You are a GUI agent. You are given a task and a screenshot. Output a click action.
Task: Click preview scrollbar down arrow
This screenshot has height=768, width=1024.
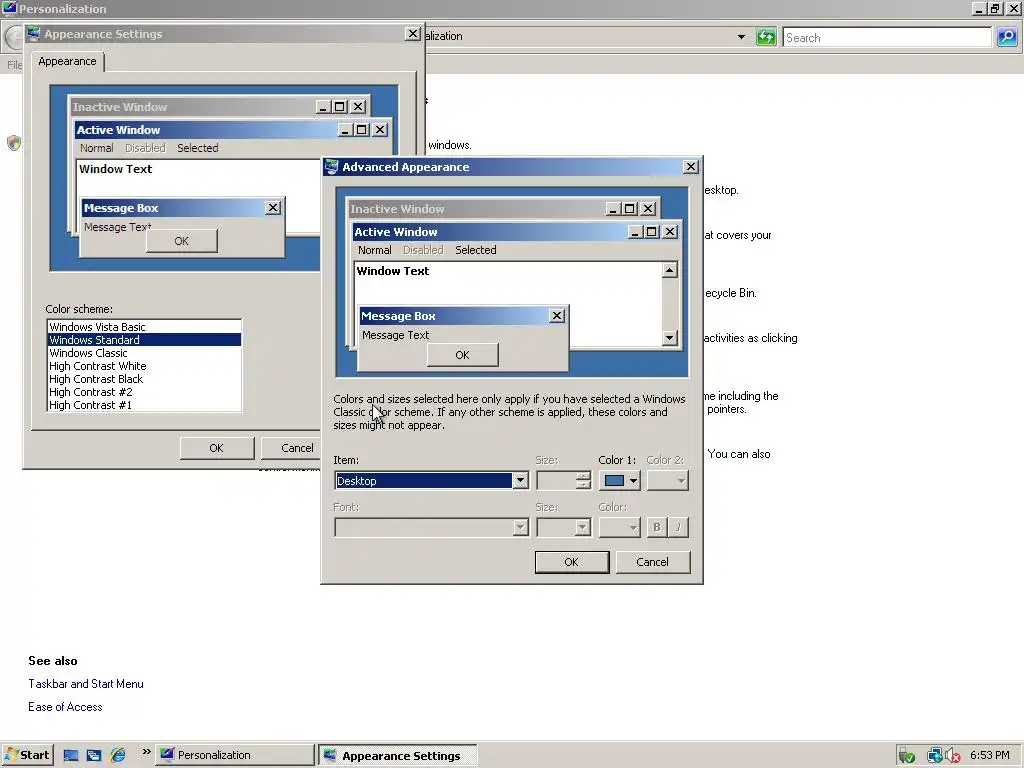click(x=669, y=338)
